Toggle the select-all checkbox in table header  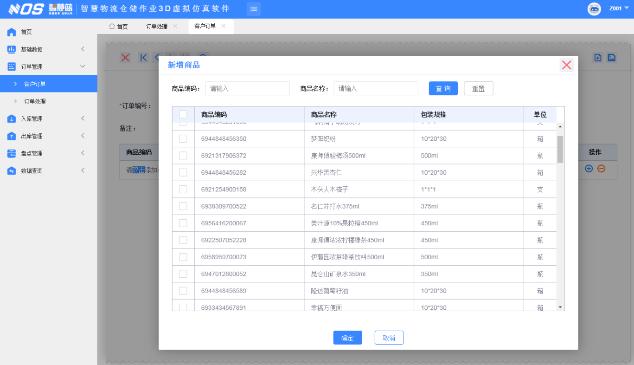(x=183, y=114)
